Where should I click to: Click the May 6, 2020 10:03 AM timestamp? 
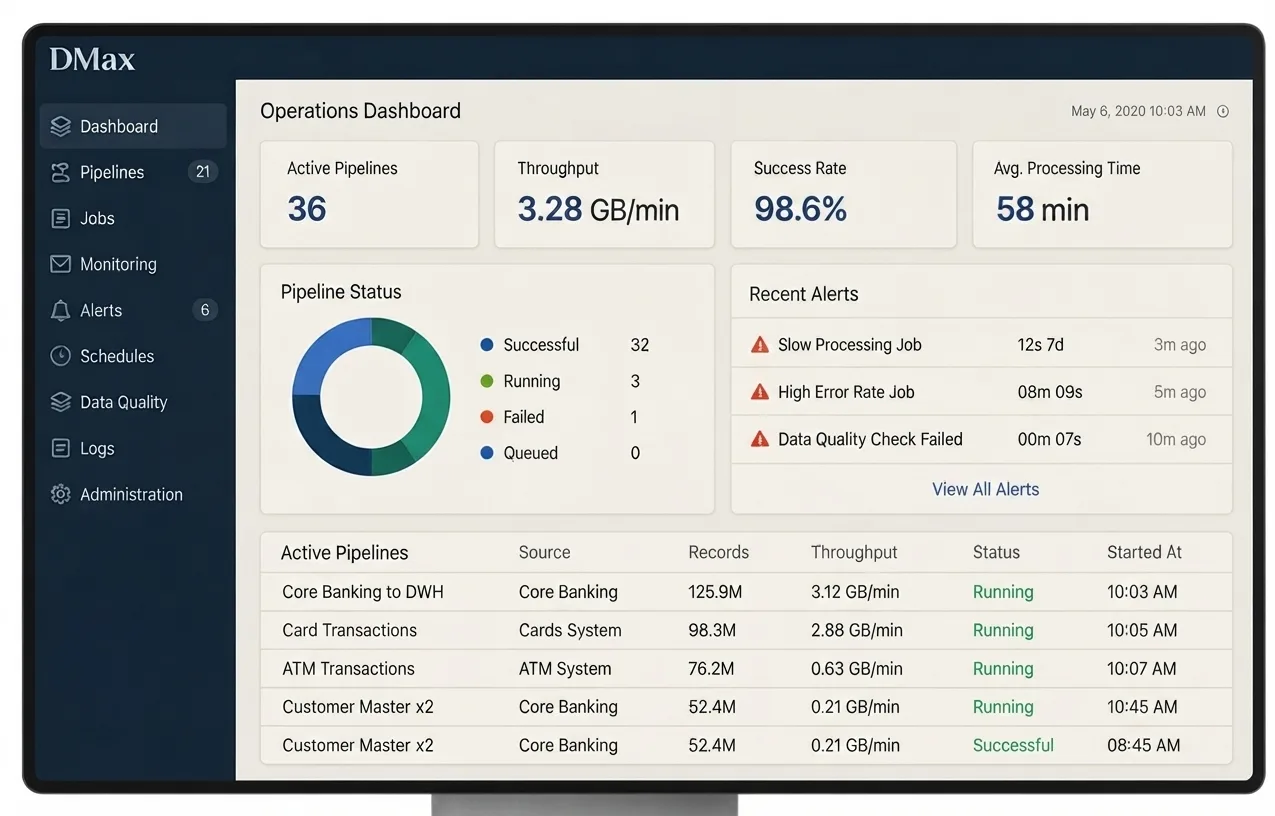coord(1138,111)
